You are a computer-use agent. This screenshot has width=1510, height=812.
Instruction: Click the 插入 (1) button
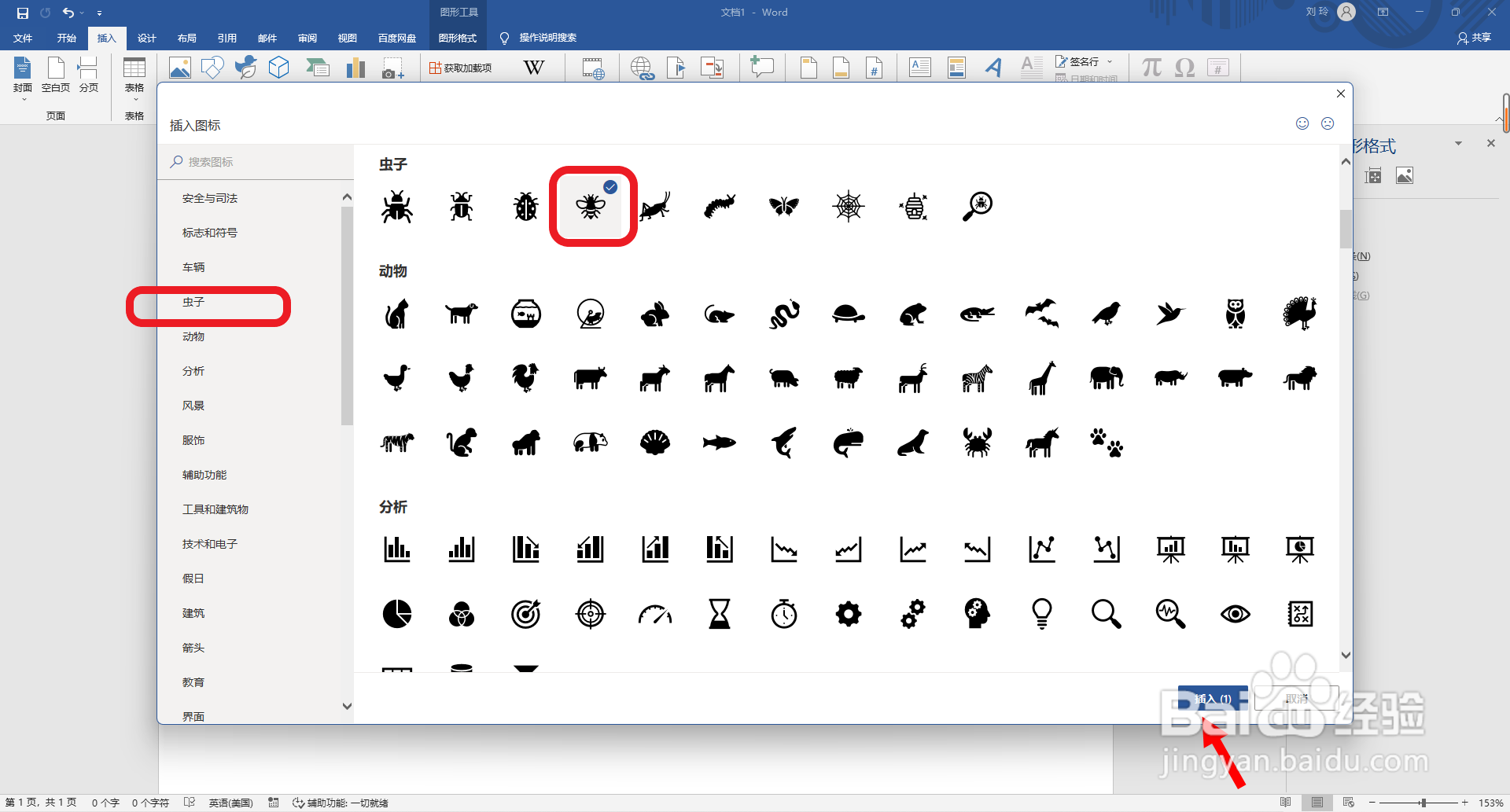point(1213,699)
